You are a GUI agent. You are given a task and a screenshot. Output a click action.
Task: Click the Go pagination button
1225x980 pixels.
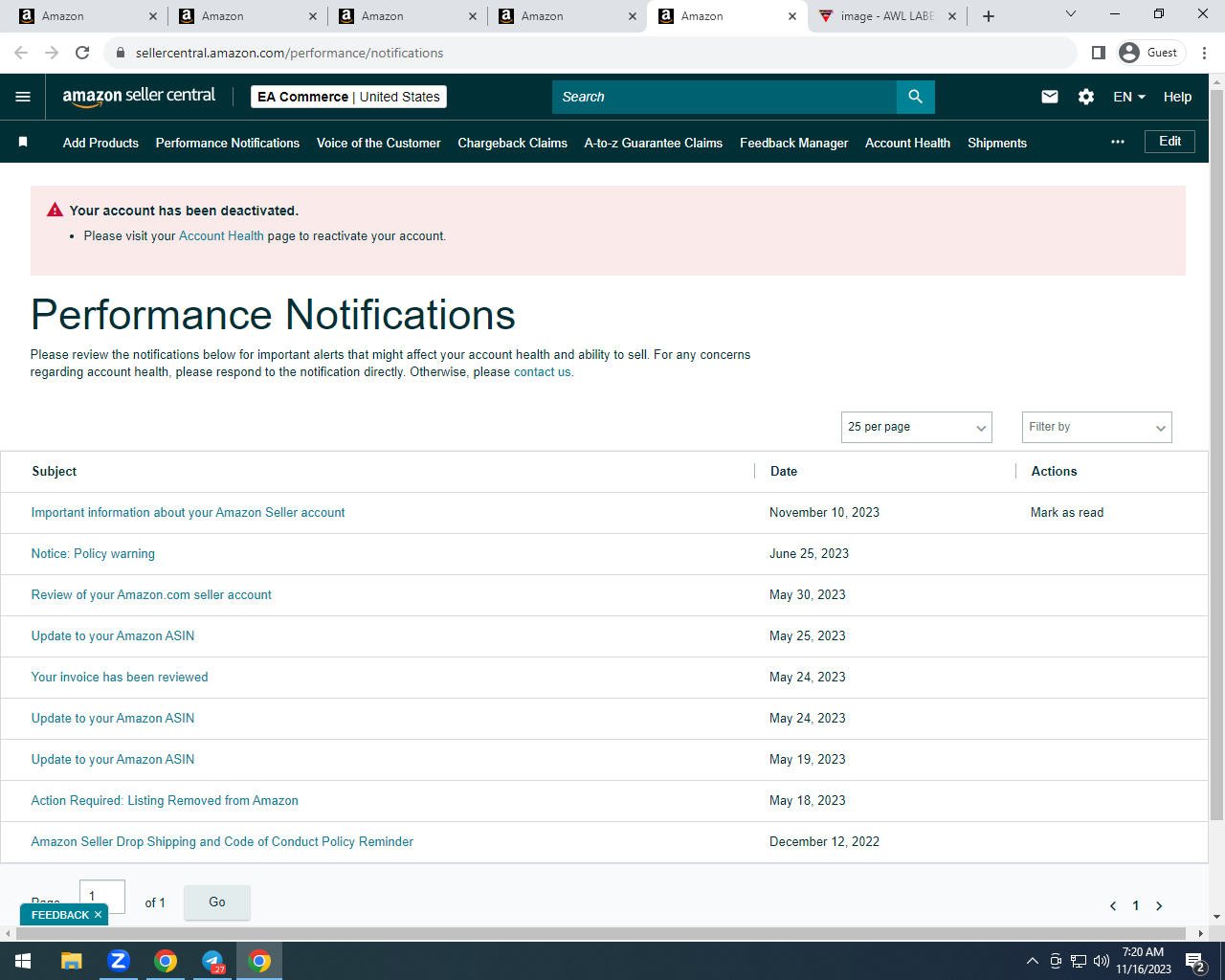pyautogui.click(x=217, y=902)
